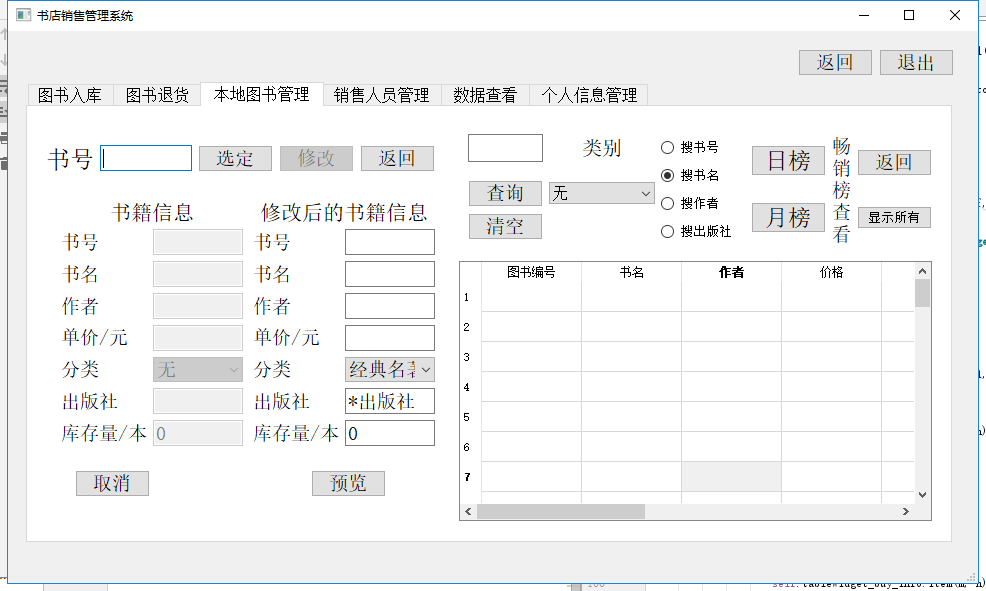
Task: Click the highlighted 作者 cell in row 7
Action: click(x=731, y=477)
